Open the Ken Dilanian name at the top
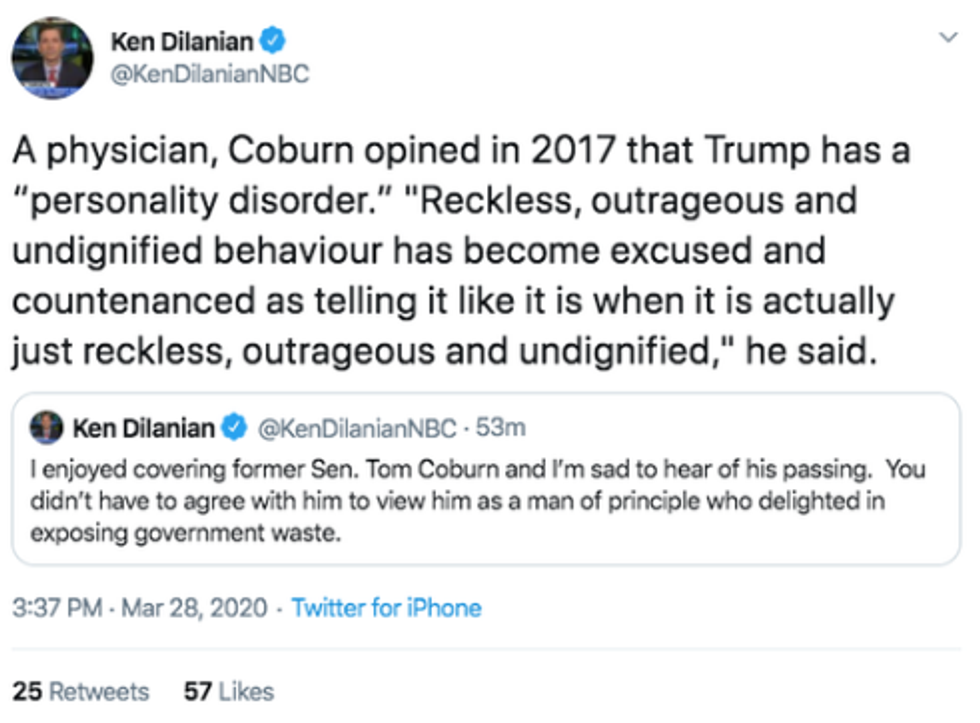Viewport: 980px width, 723px height. coord(182,41)
